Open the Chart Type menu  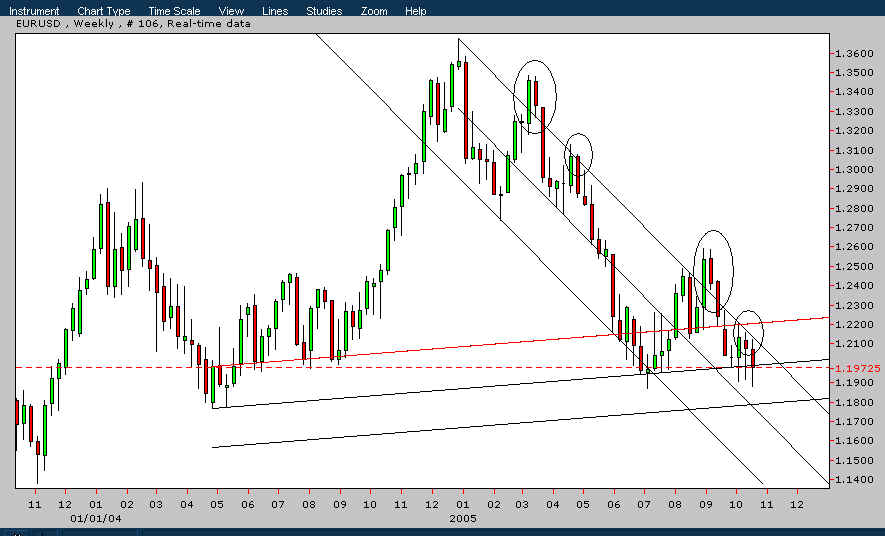pos(104,11)
